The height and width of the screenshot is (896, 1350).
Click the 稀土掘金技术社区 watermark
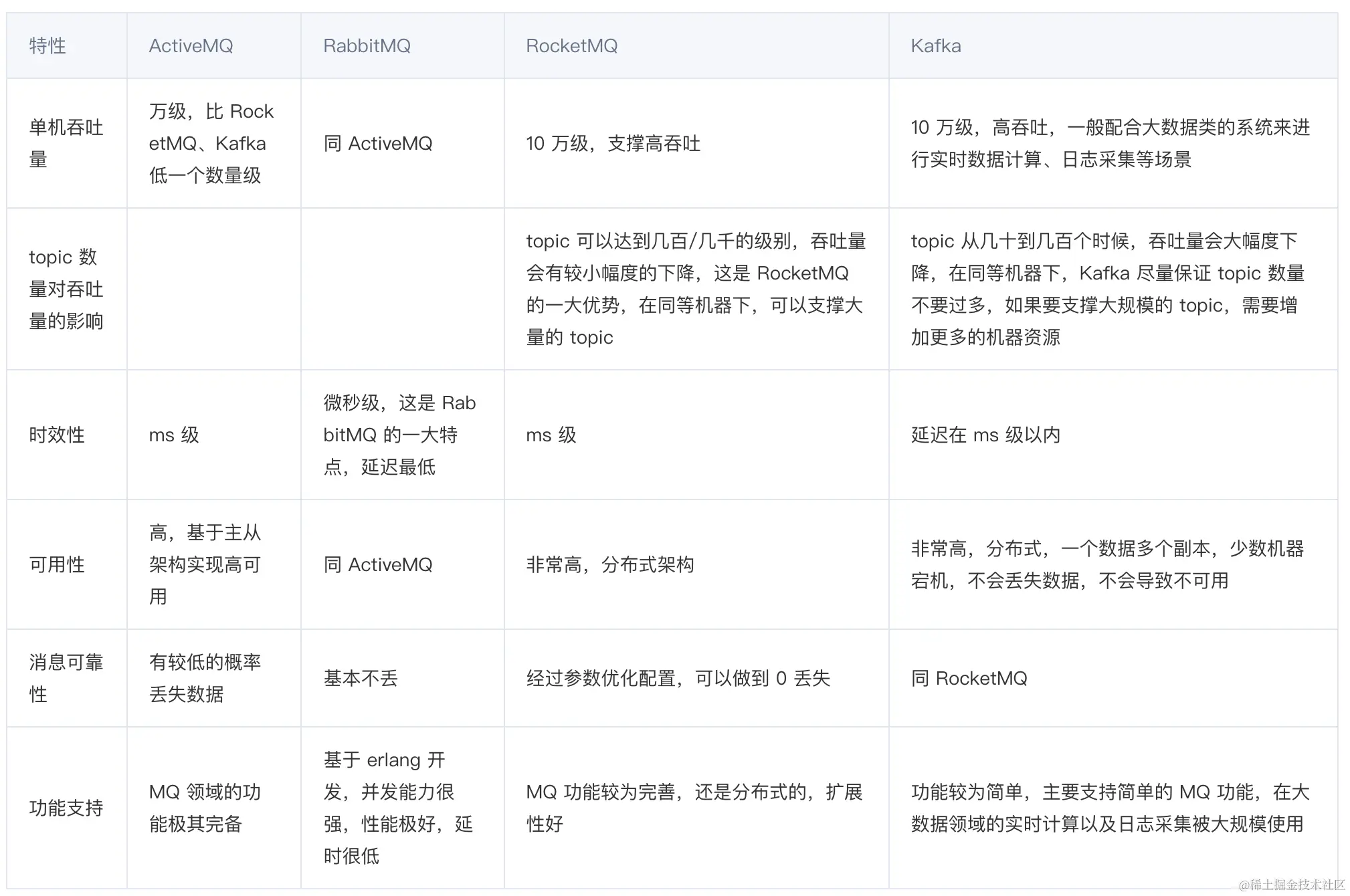[1291, 885]
